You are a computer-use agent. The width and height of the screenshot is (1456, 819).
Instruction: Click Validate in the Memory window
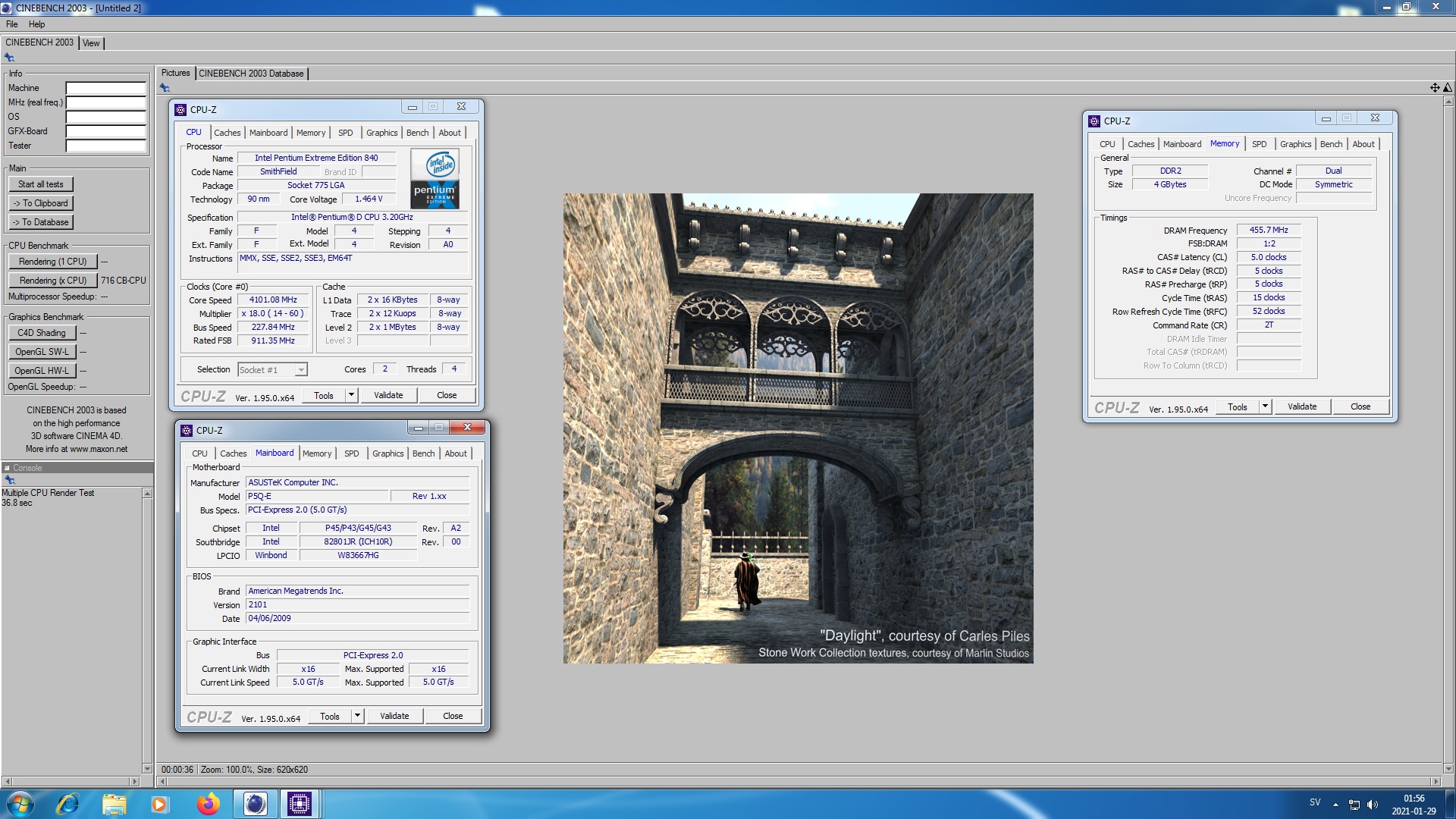1302,406
